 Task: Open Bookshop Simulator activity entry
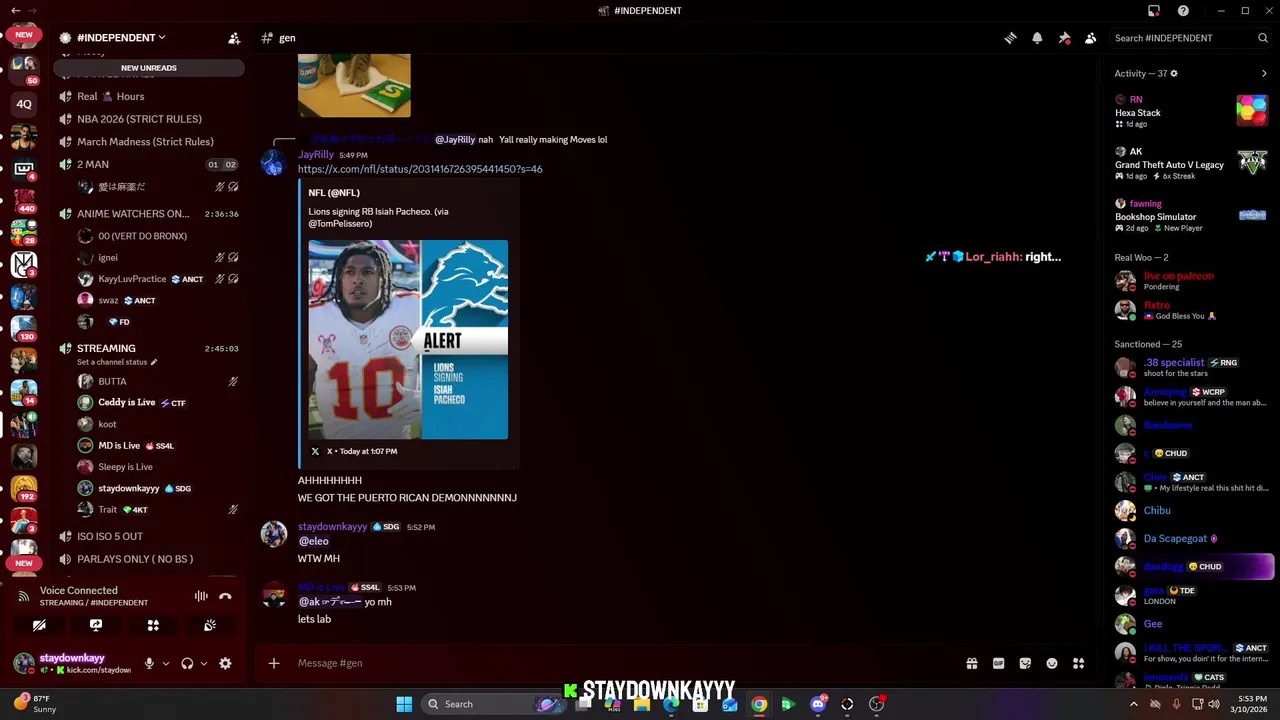click(1191, 215)
